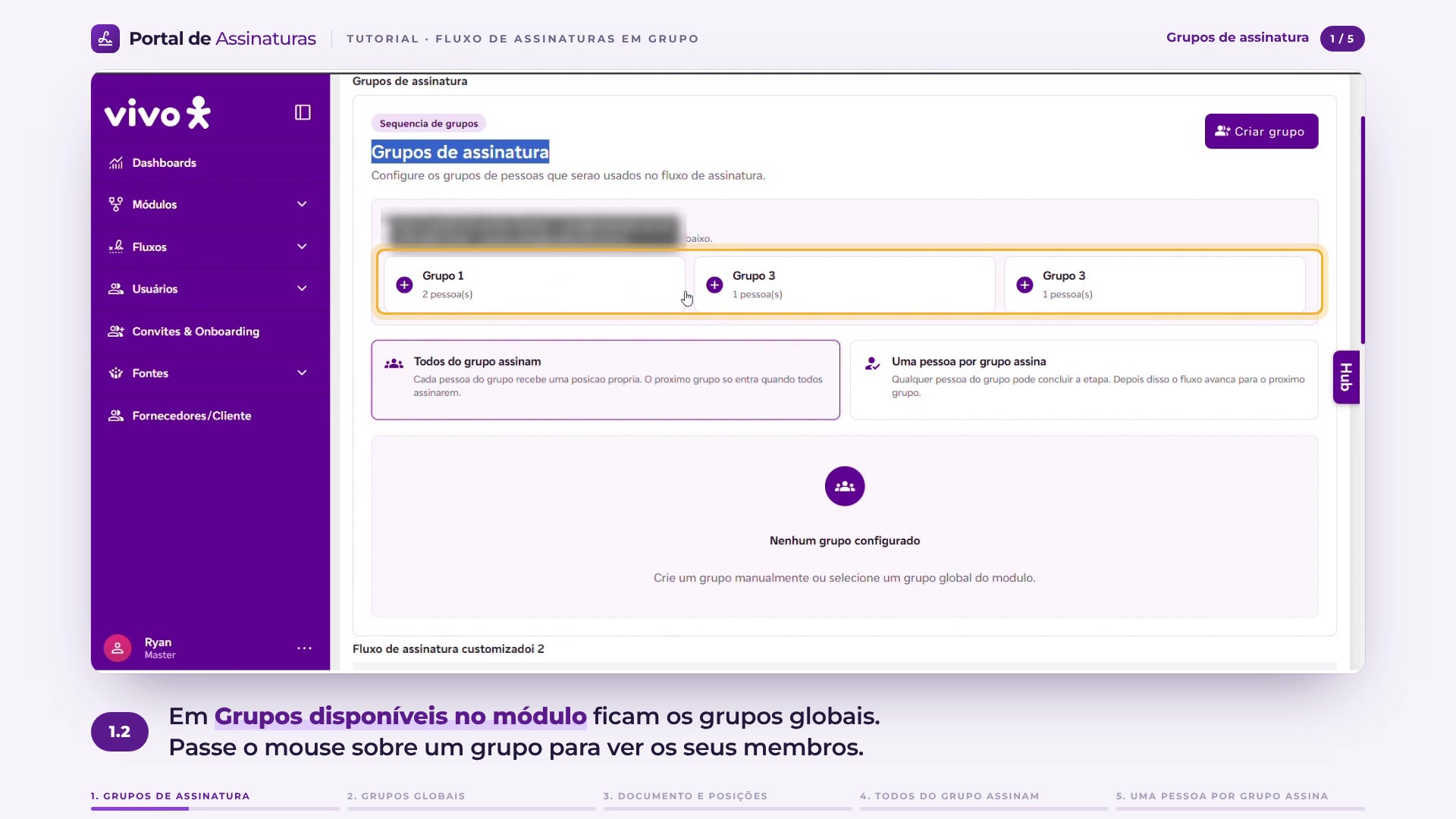This screenshot has width=1456, height=819.
Task: Open the Hub side tab
Action: click(x=1346, y=377)
